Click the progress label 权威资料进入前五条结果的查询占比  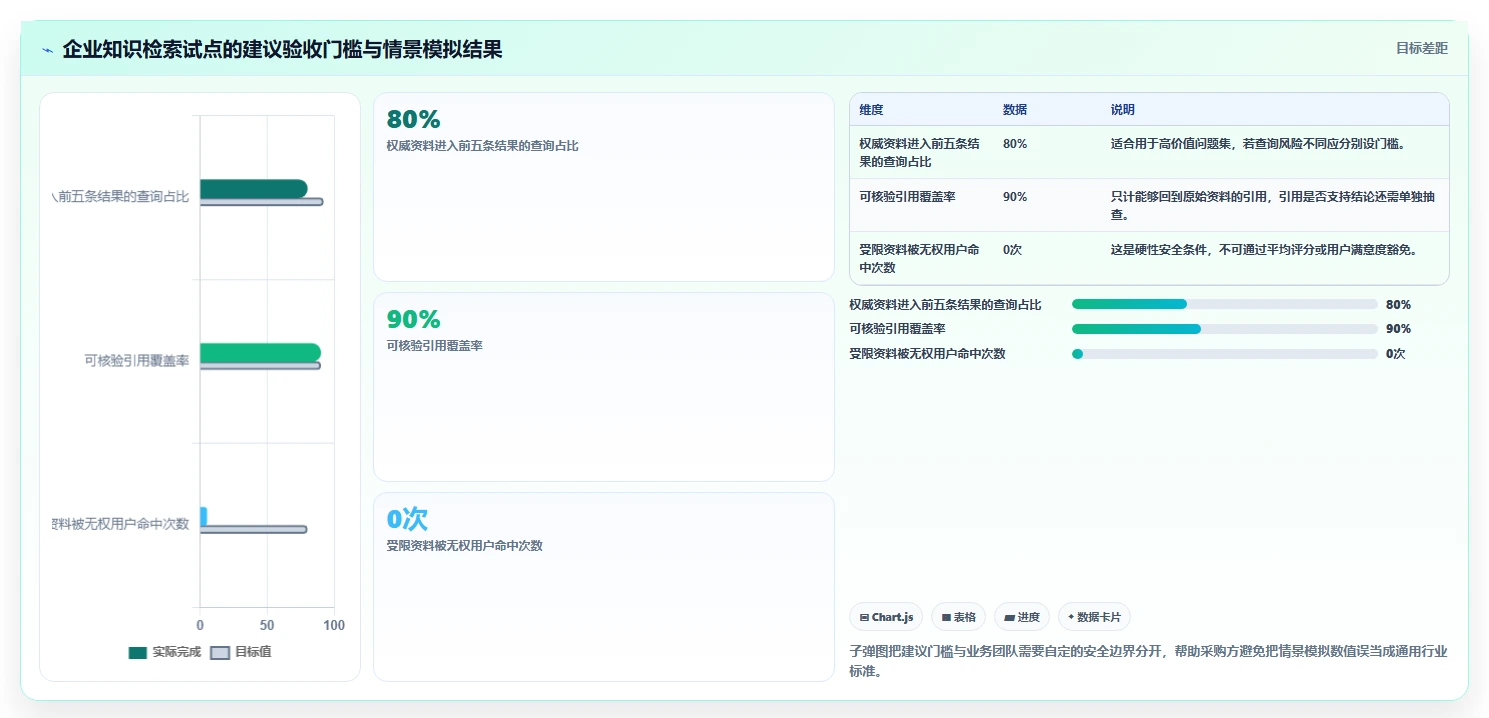(945, 305)
